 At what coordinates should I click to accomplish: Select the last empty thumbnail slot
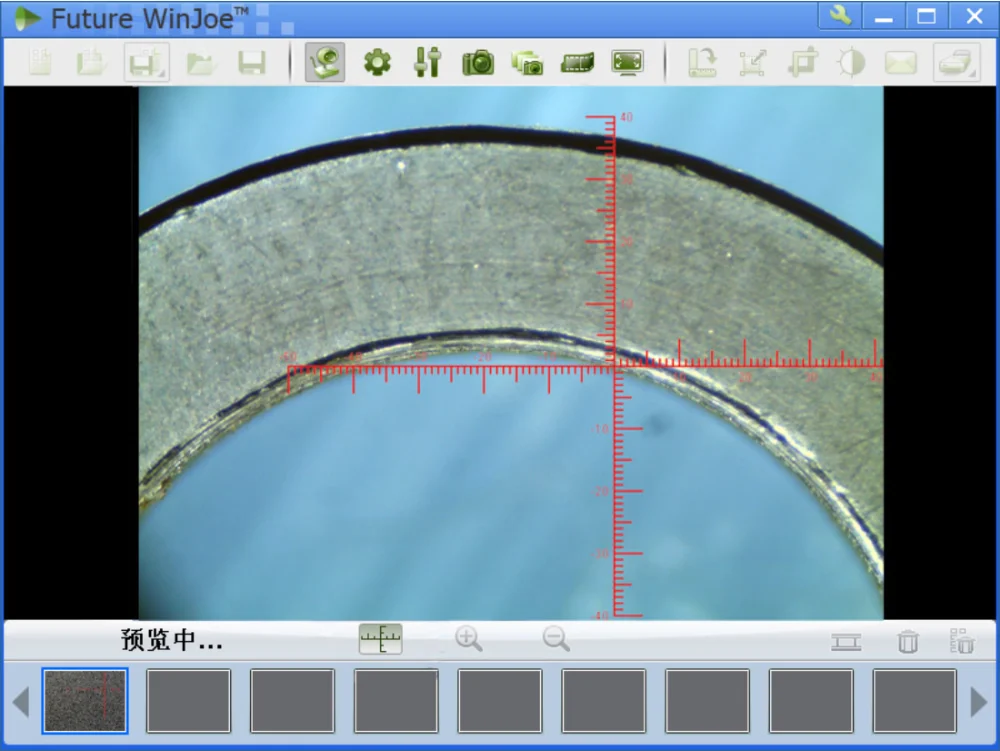(x=914, y=701)
